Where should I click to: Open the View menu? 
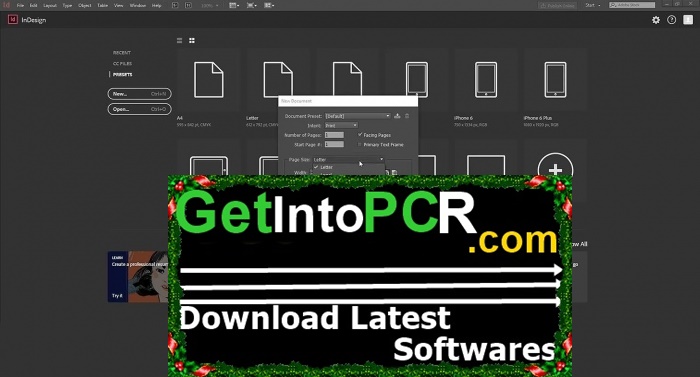click(119, 5)
